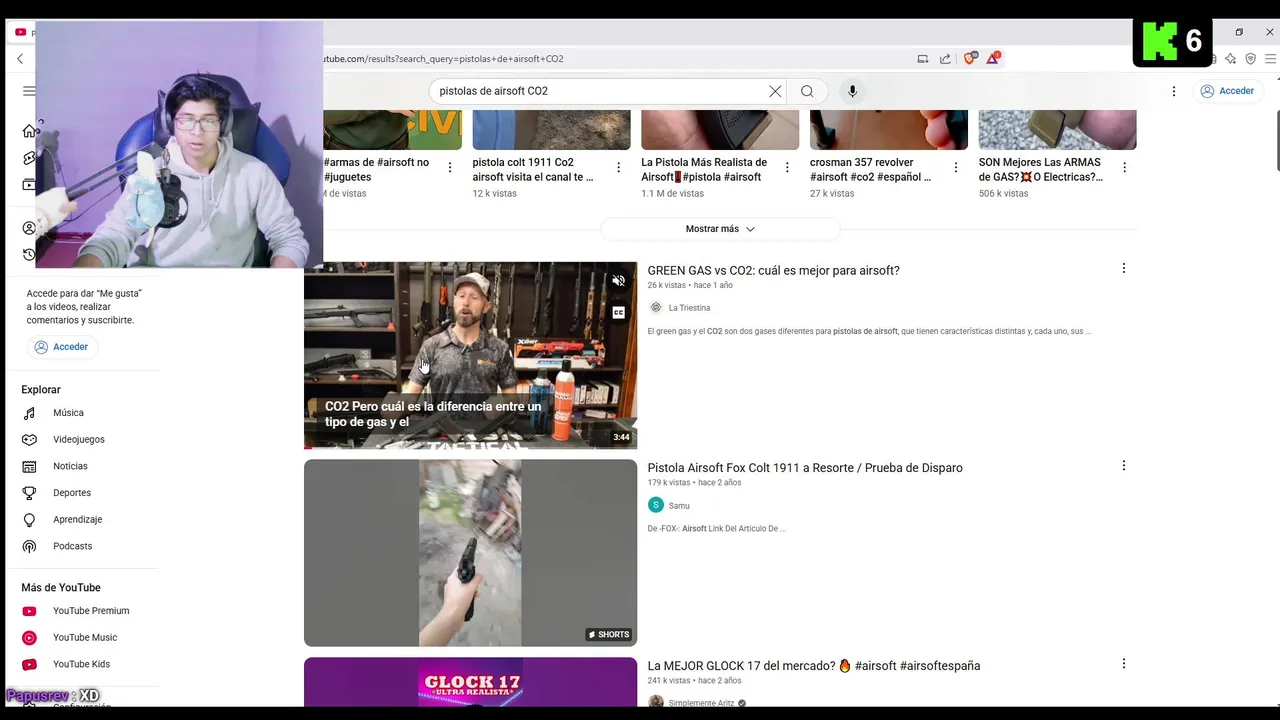Open YouTube settings three-dot menu beside Acceder
Image resolution: width=1280 pixels, height=720 pixels.
(1174, 91)
